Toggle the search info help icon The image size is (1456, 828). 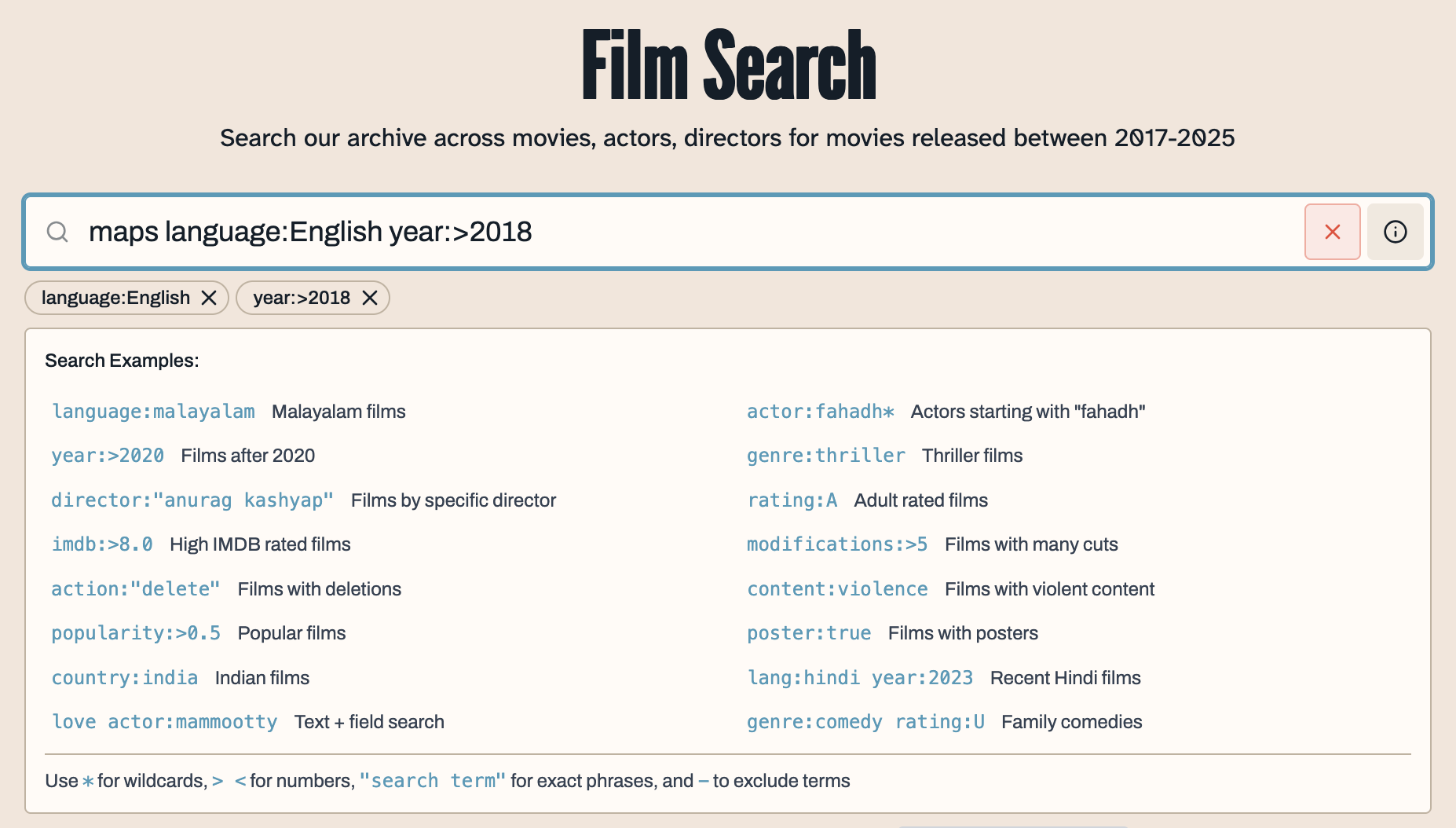point(1395,232)
